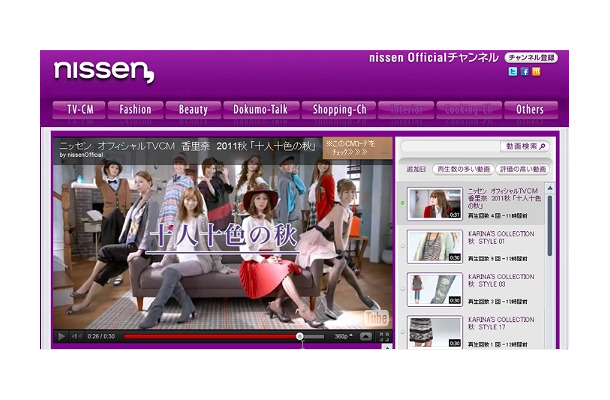Click title text KARINA'S COLLECTION 秋 STYLE 03
Viewport: 610px width, 400px height.
coord(501,280)
